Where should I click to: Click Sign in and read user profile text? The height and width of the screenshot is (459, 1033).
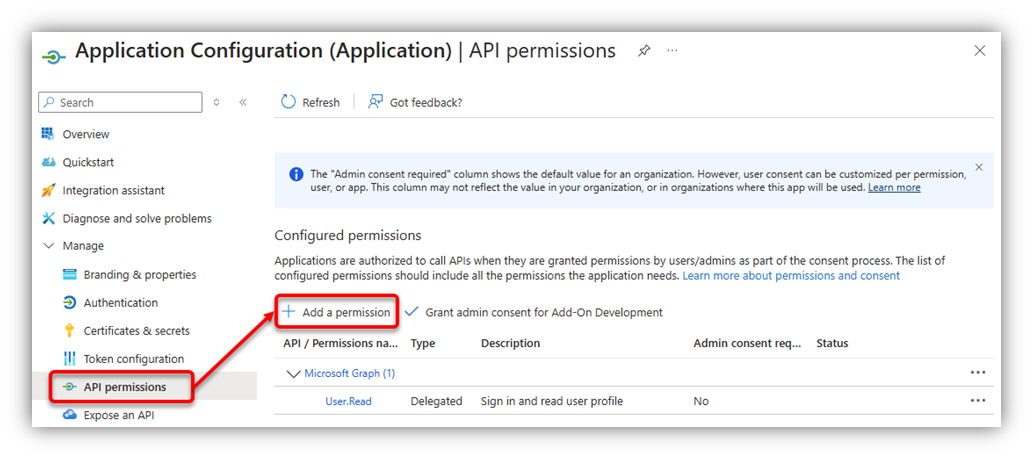(551, 401)
